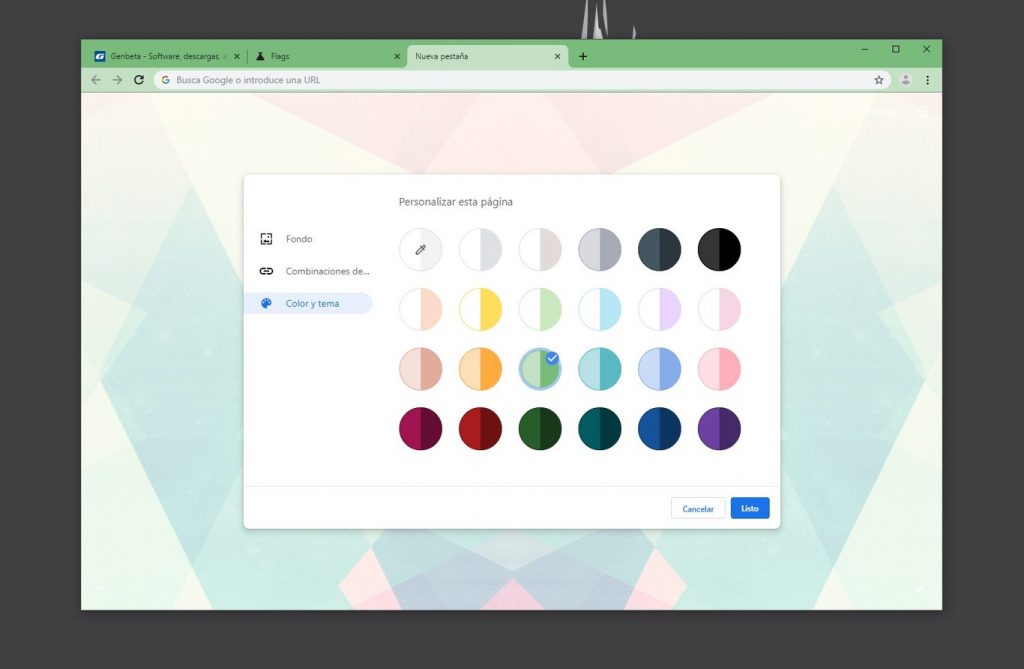1024x669 pixels.
Task: Pick the deep purple color swatch
Action: pos(719,429)
